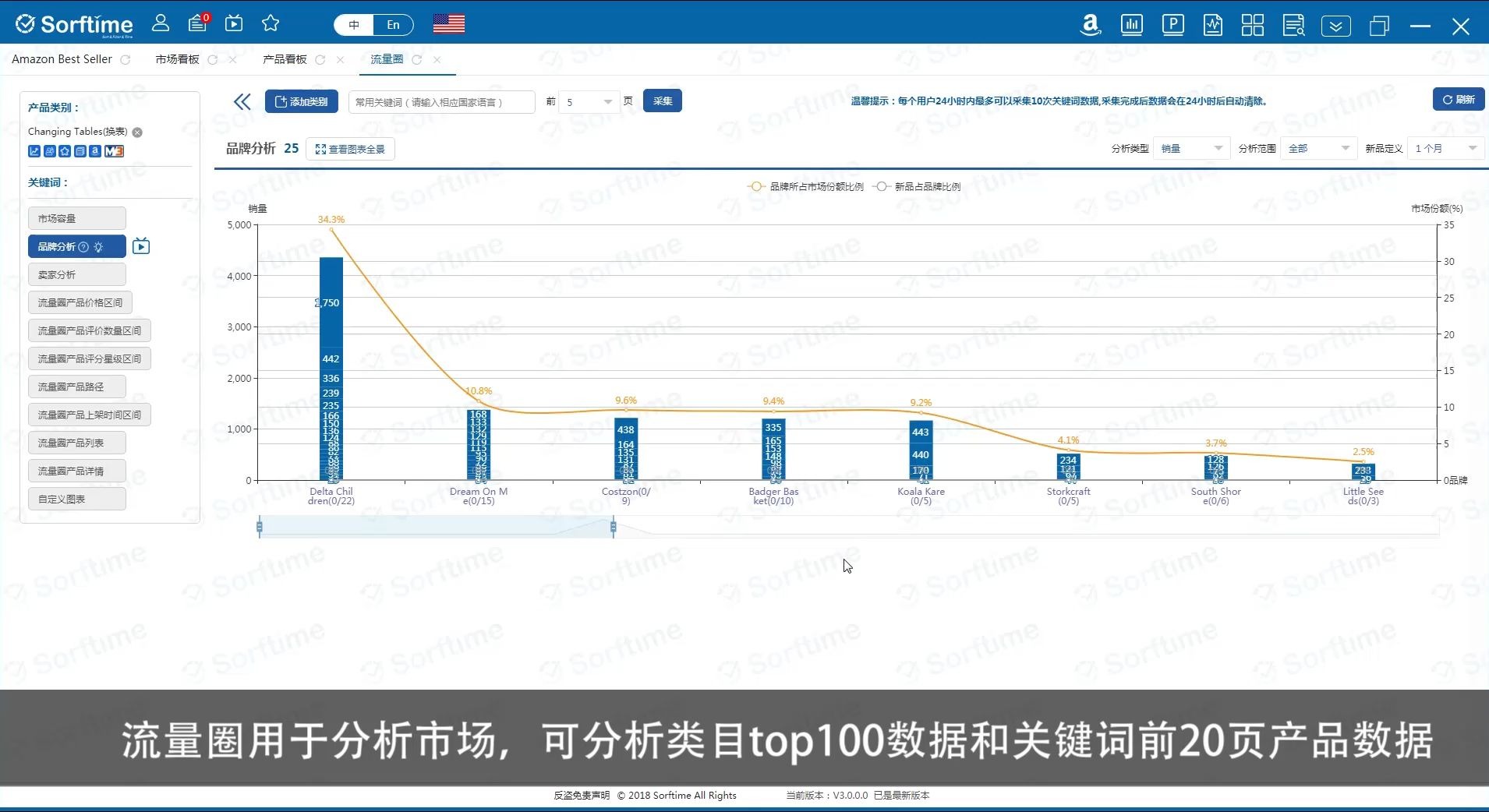Select 卖家分析 in sidebar
The width and height of the screenshot is (1489, 812).
click(x=76, y=274)
